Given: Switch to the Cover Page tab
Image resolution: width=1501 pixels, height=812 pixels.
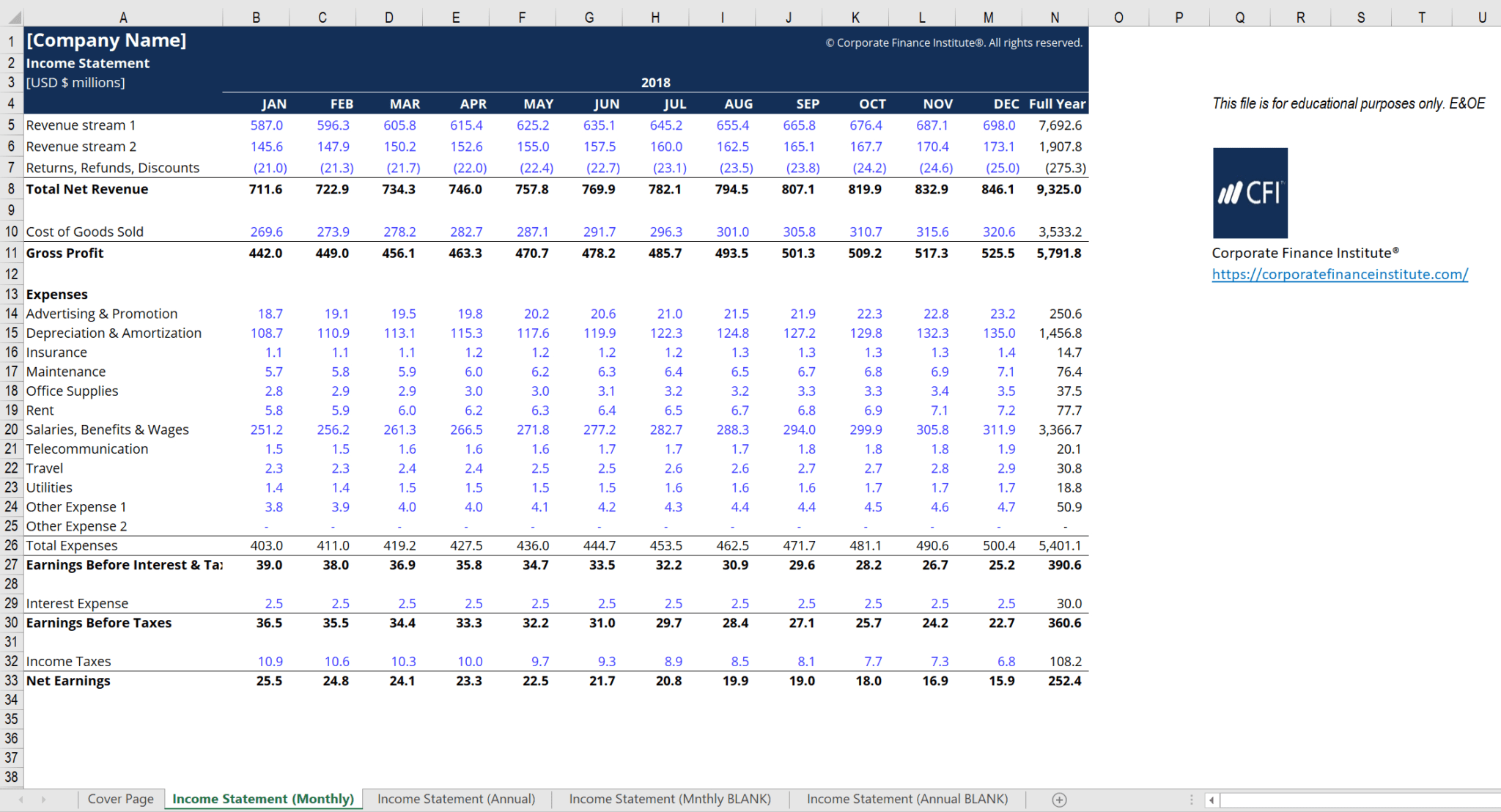Looking at the screenshot, I should point(120,799).
